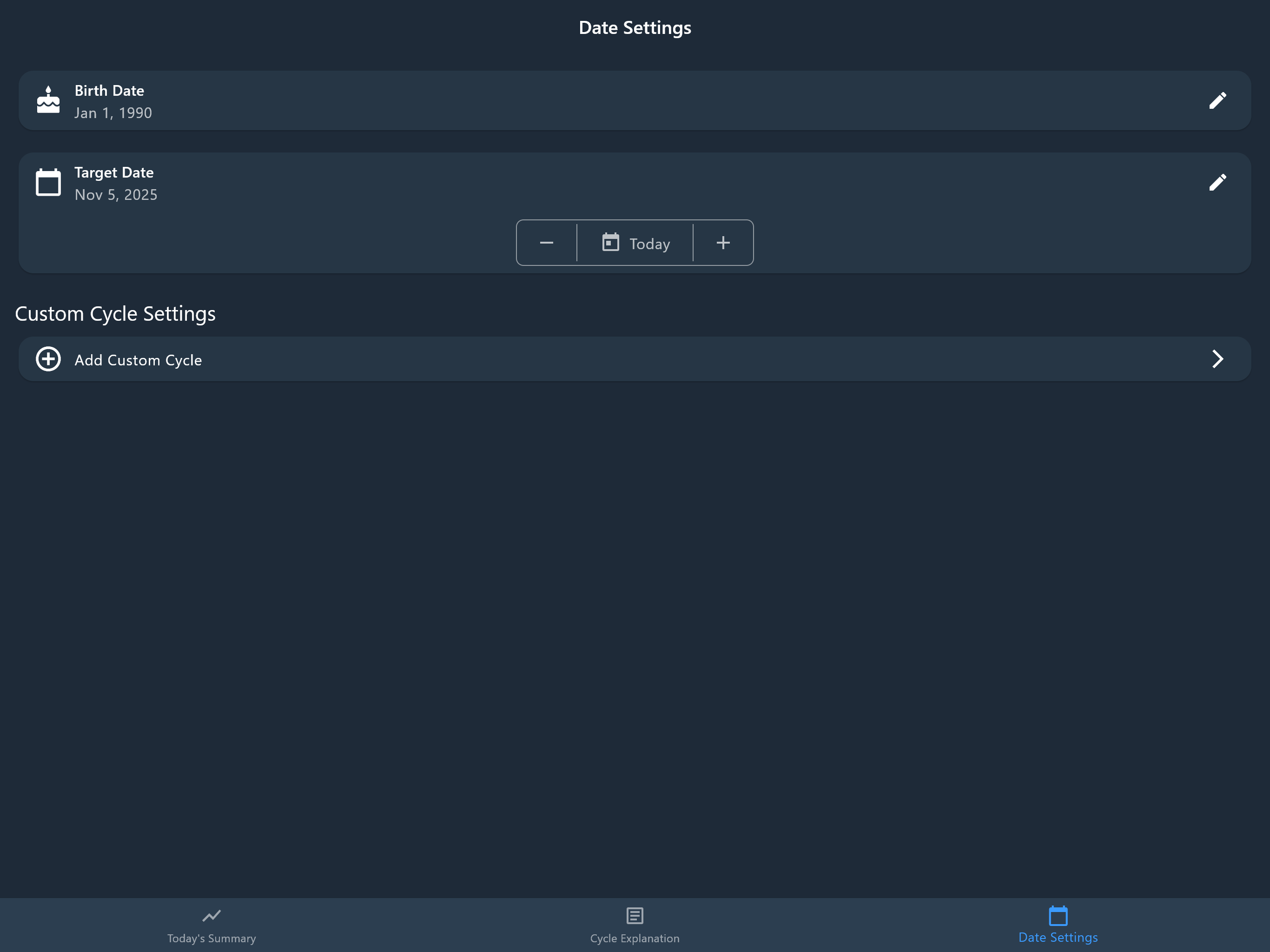Click the plus circle Add Custom Cycle icon
Viewport: 1270px width, 952px height.
48,359
